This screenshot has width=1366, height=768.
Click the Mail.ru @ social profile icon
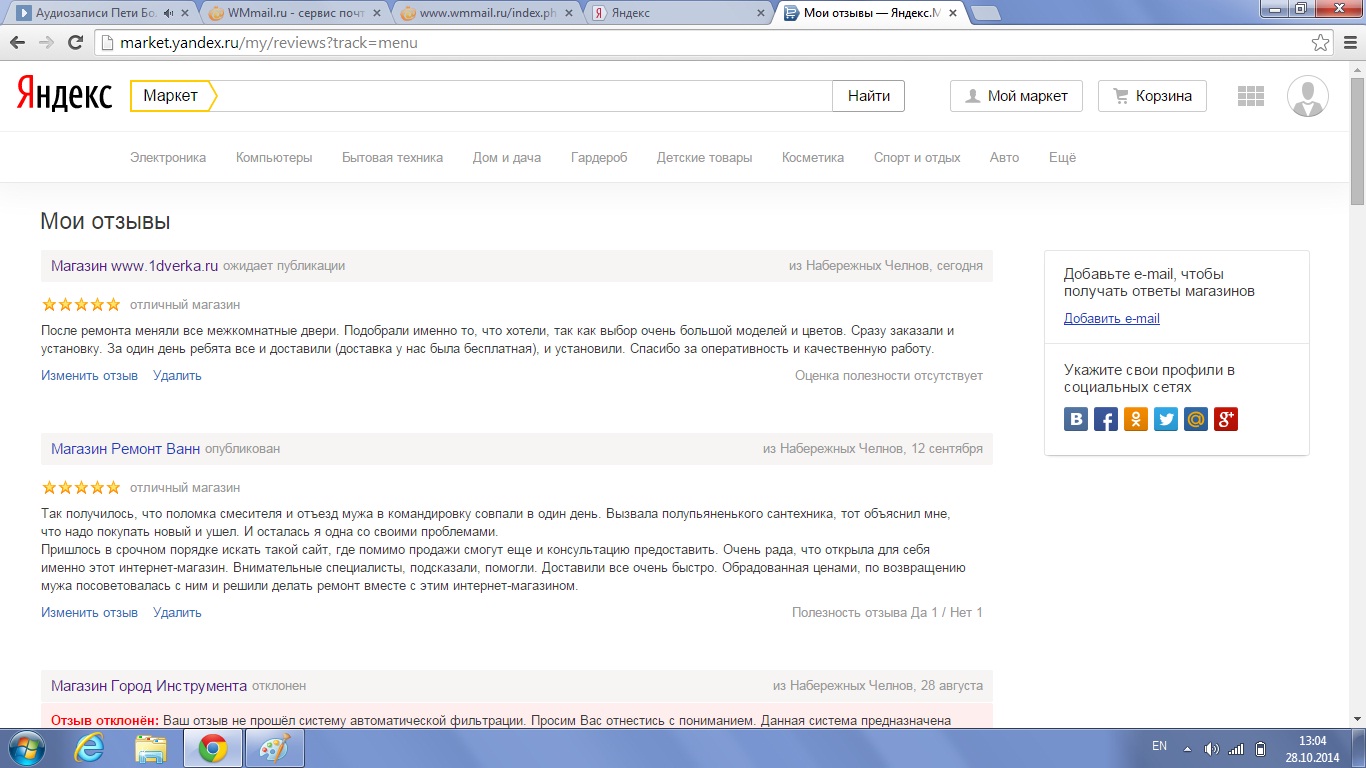coord(1196,419)
